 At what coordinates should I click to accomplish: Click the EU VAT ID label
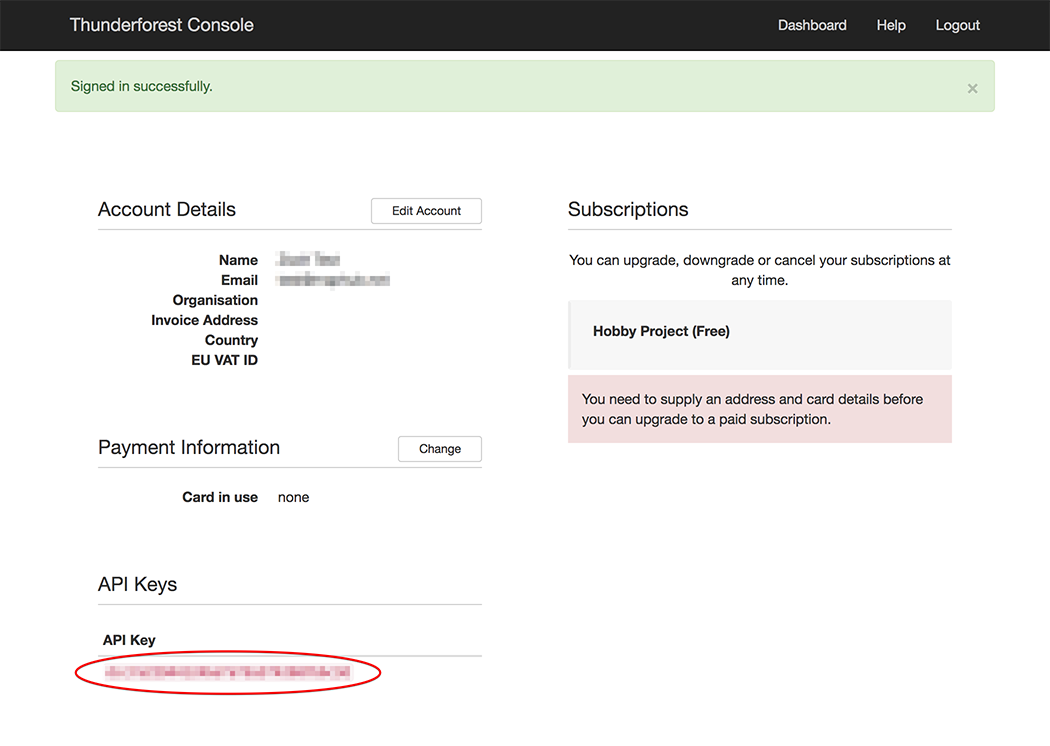click(224, 360)
